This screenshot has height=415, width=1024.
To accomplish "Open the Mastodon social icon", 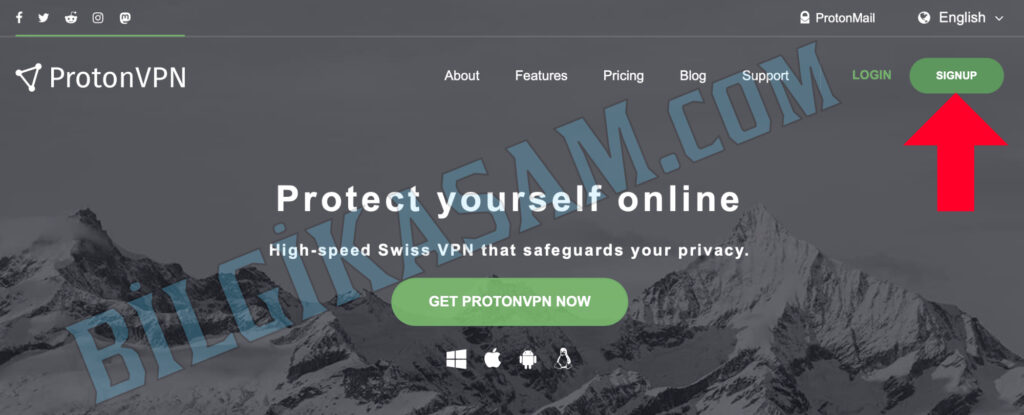I will pos(125,18).
